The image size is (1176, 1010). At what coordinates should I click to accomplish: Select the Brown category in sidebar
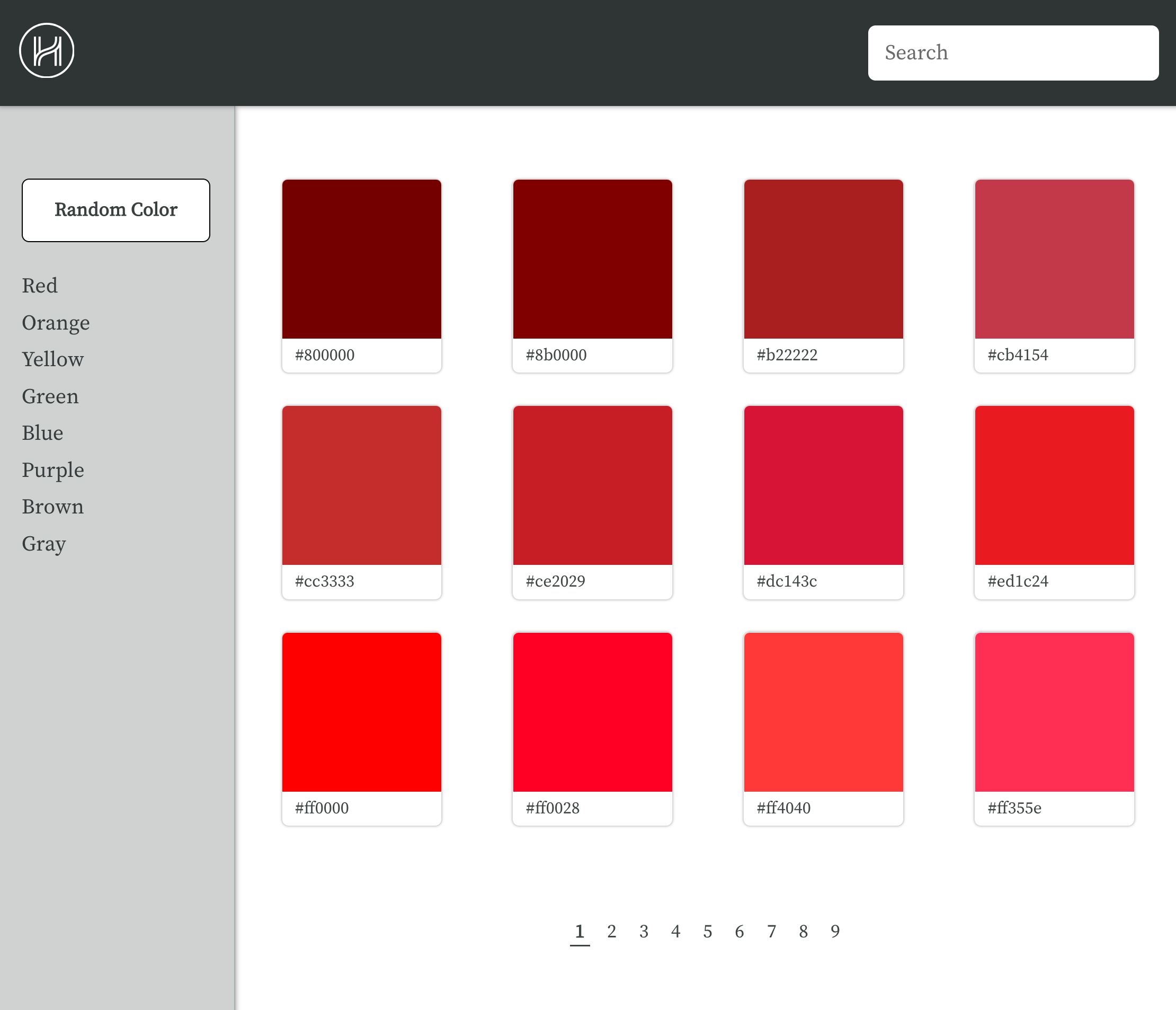tap(53, 507)
